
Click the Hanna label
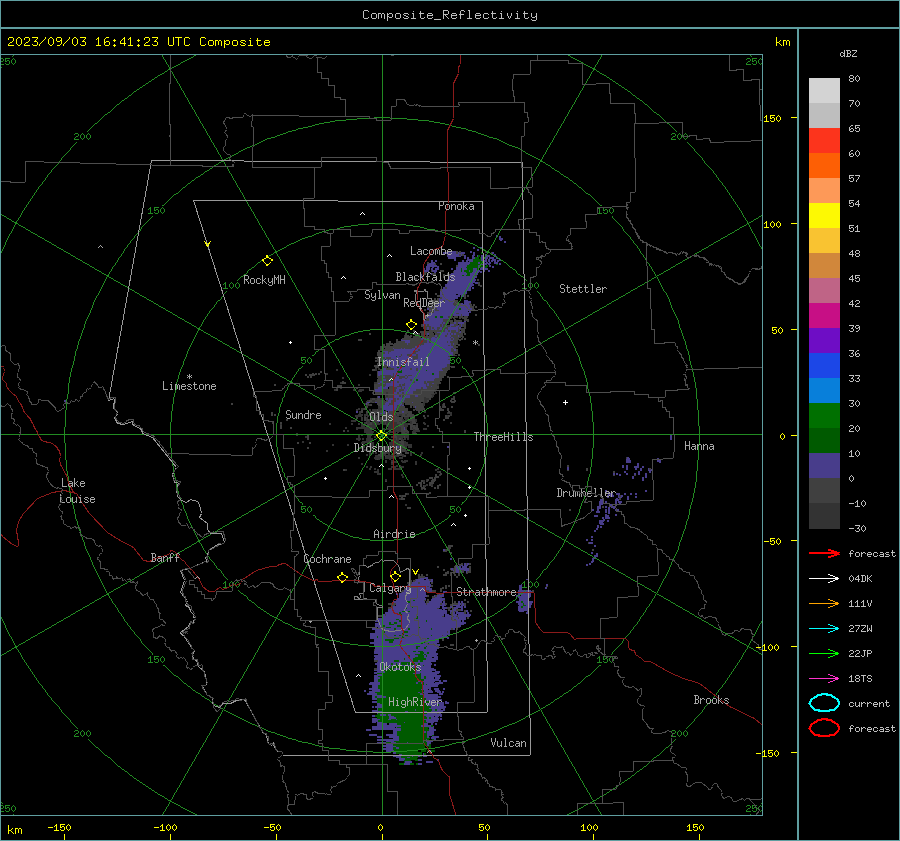tap(699, 446)
